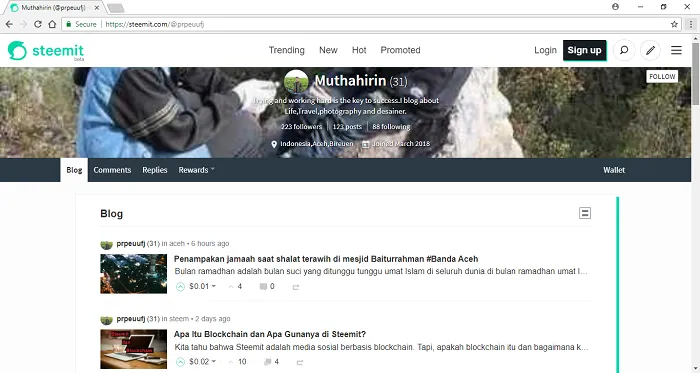The height and width of the screenshot is (373, 700).
Task: Click the pencil compose post icon
Action: [650, 50]
